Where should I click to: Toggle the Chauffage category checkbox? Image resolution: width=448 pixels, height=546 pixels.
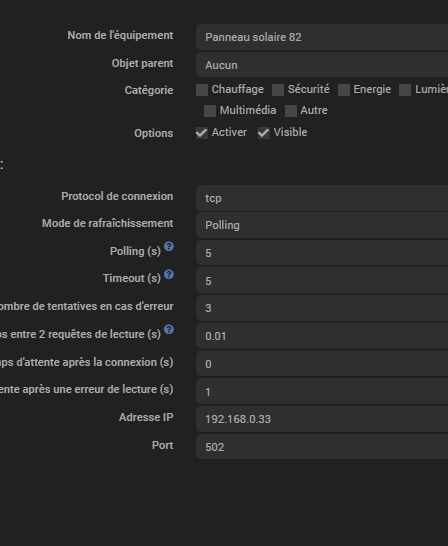click(x=202, y=90)
